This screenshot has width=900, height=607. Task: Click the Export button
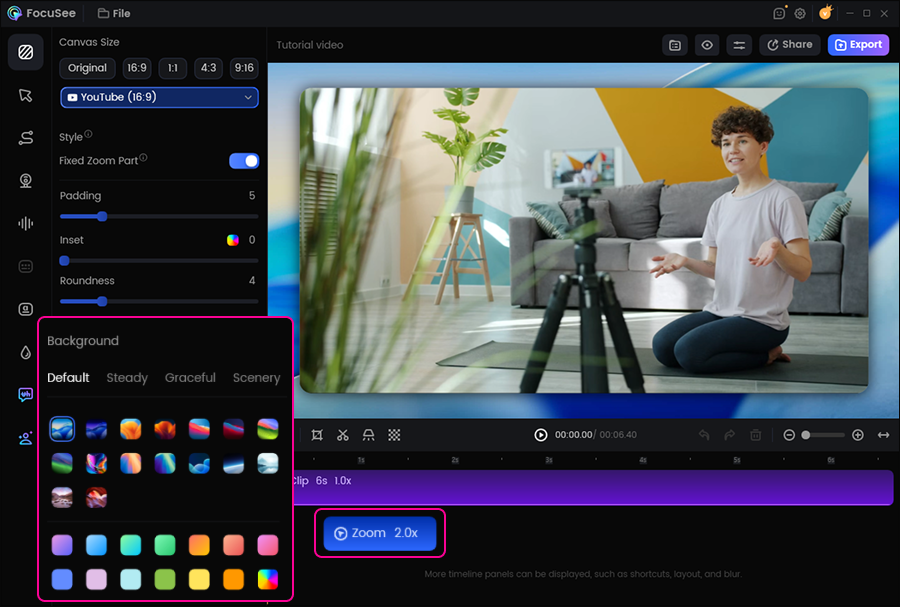pyautogui.click(x=858, y=45)
